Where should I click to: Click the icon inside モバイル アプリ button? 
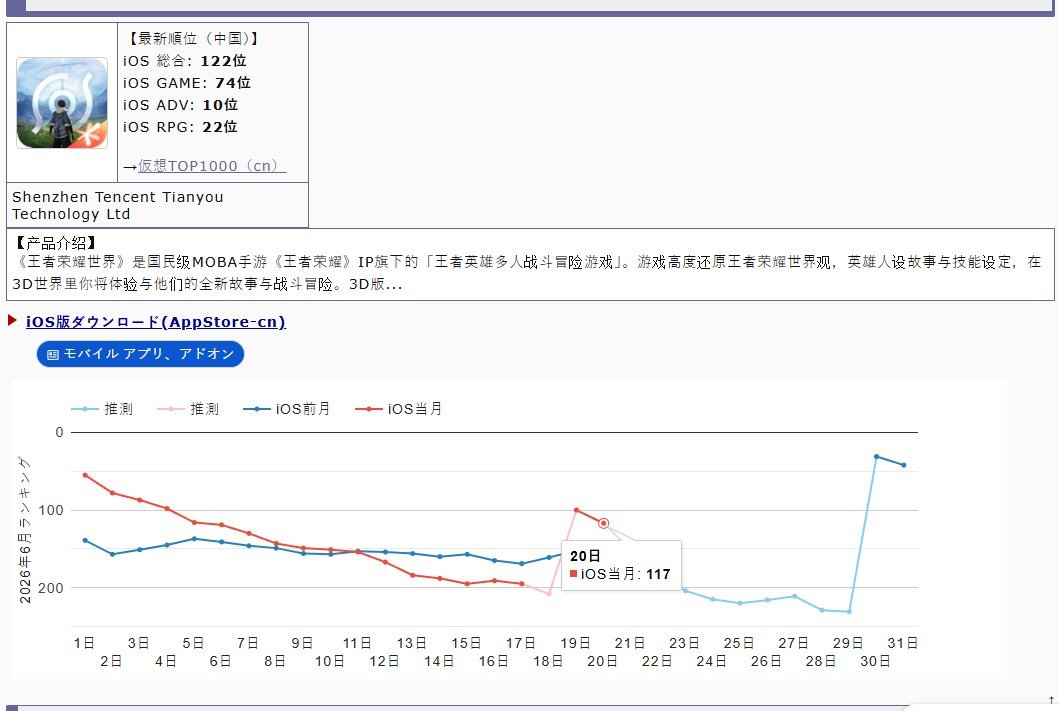[53, 354]
